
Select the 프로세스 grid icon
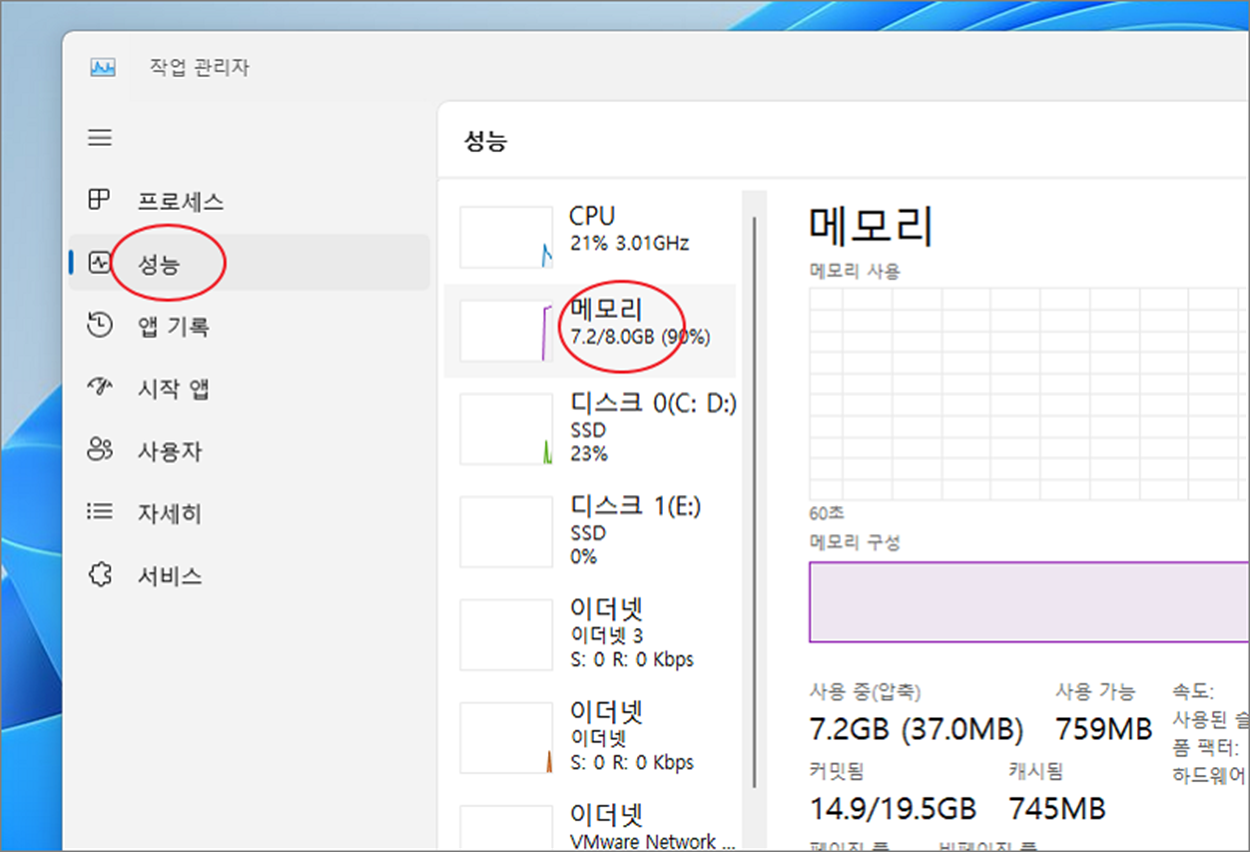point(99,200)
